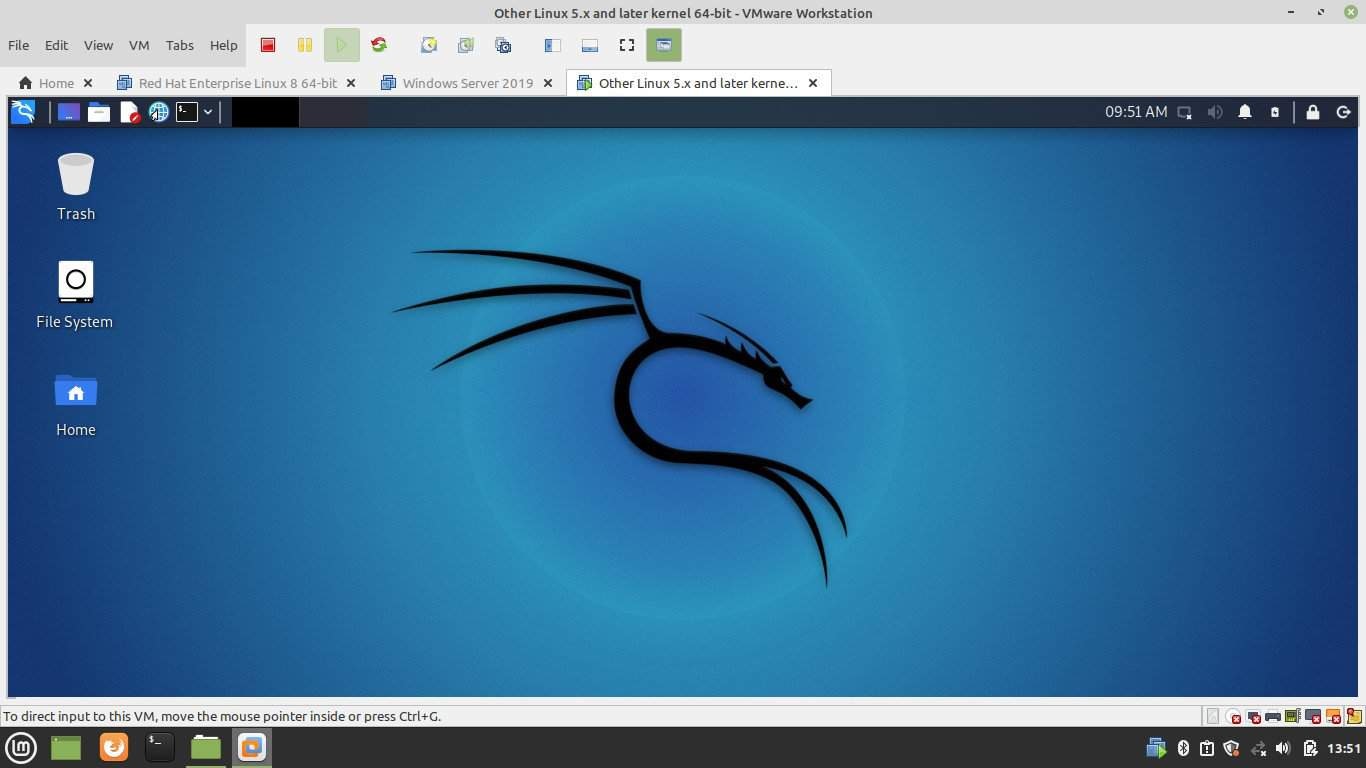Screen dimensions: 1366x768
Task: Click the green Power On play button
Action: (342, 45)
